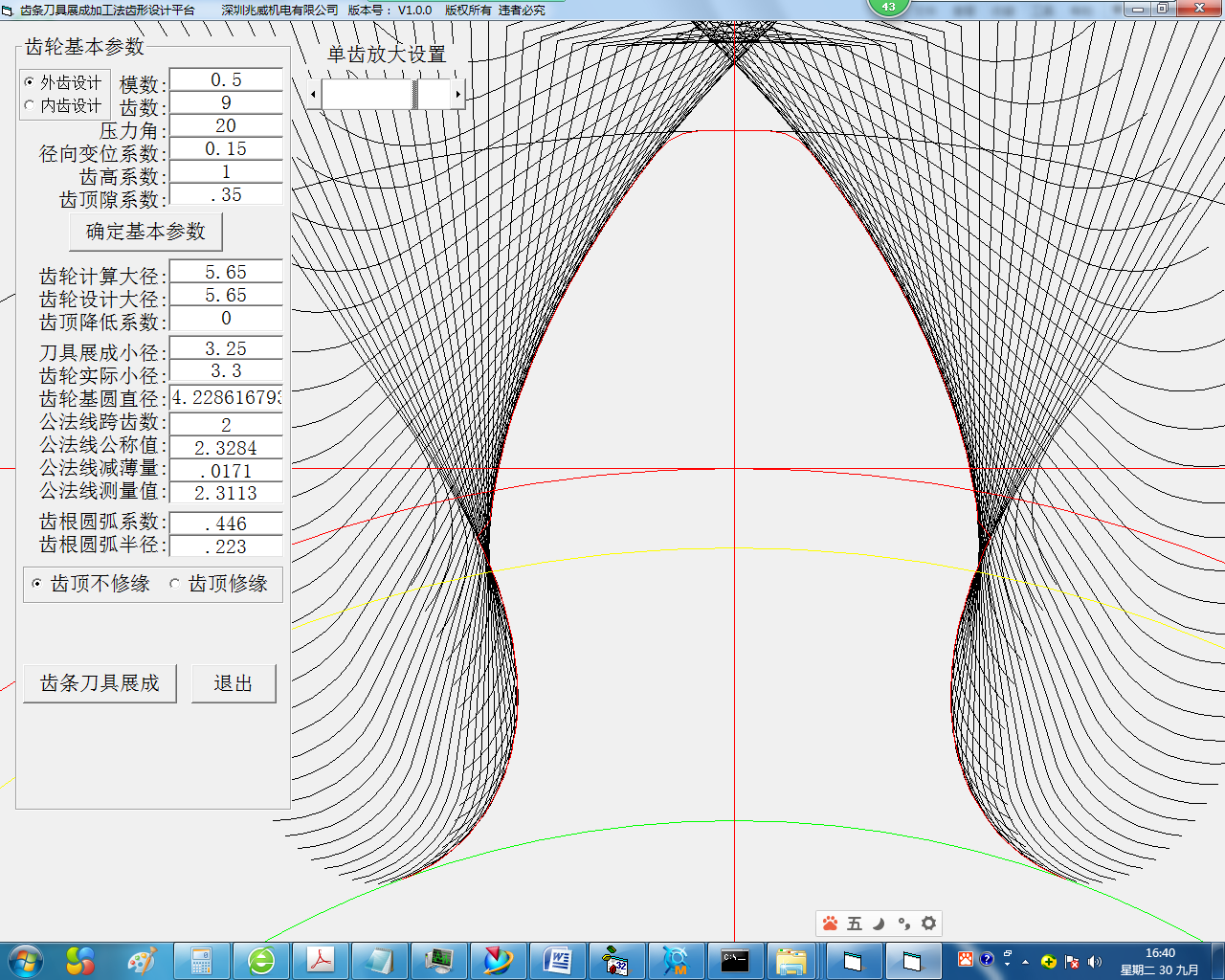Open Adobe PDF reader on taskbar
The width and height of the screenshot is (1225, 980).
point(321,961)
